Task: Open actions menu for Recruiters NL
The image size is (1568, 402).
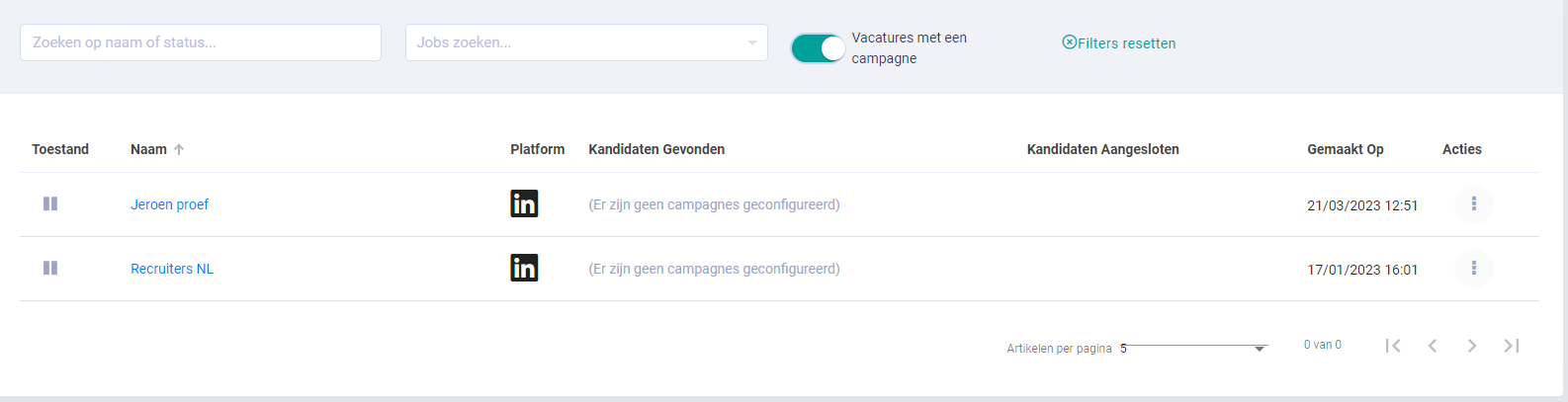Action: pos(1473,268)
